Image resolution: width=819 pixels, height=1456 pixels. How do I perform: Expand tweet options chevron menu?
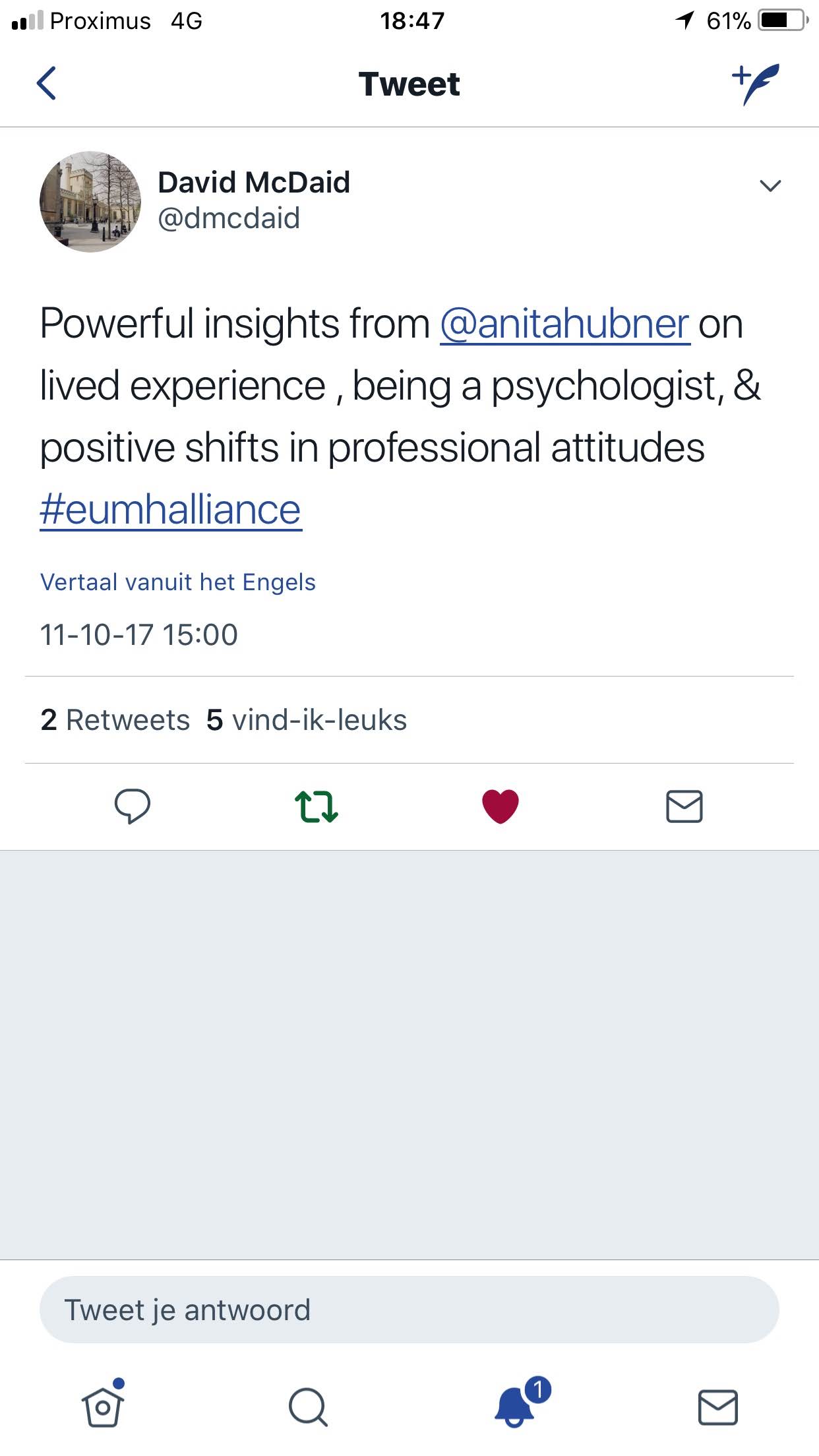770,186
